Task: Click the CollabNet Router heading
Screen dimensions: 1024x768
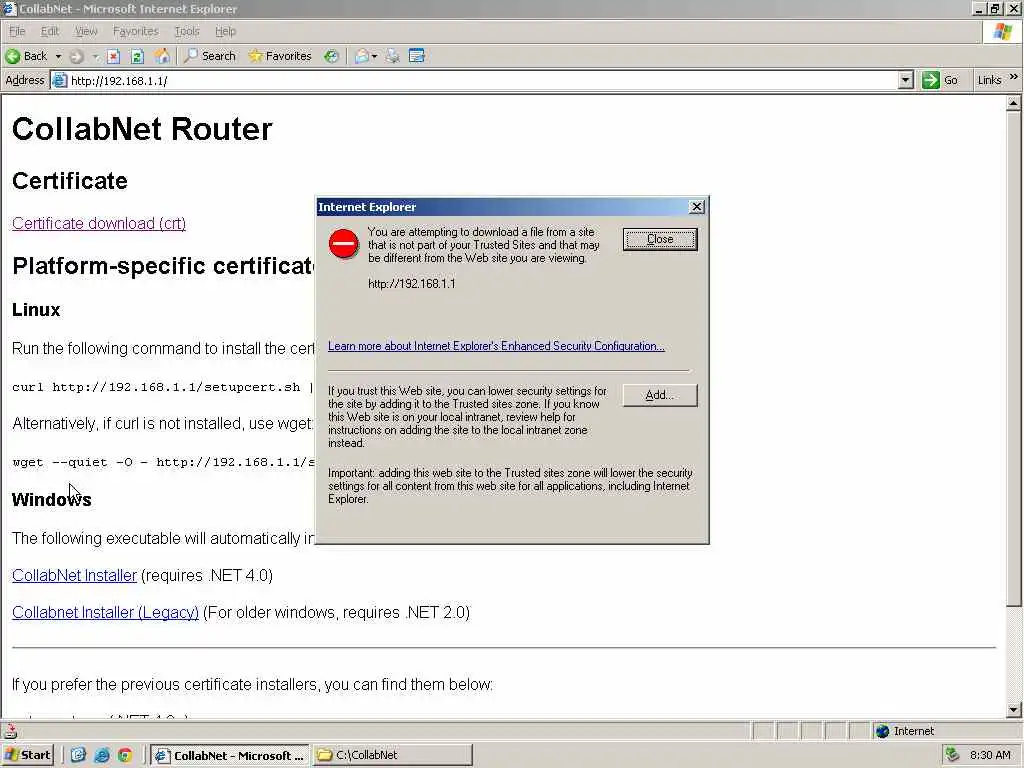Action: click(x=142, y=129)
